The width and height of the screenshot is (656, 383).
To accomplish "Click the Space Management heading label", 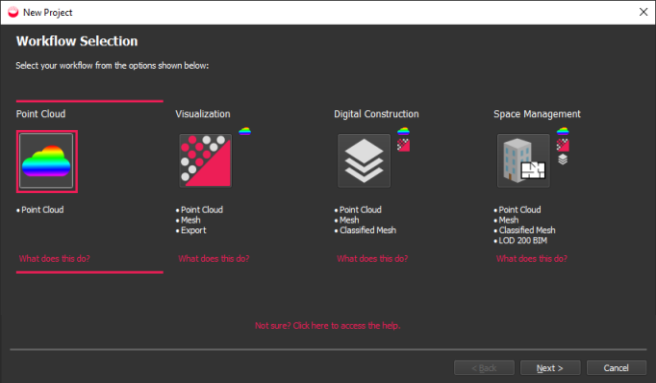I will [x=537, y=114].
